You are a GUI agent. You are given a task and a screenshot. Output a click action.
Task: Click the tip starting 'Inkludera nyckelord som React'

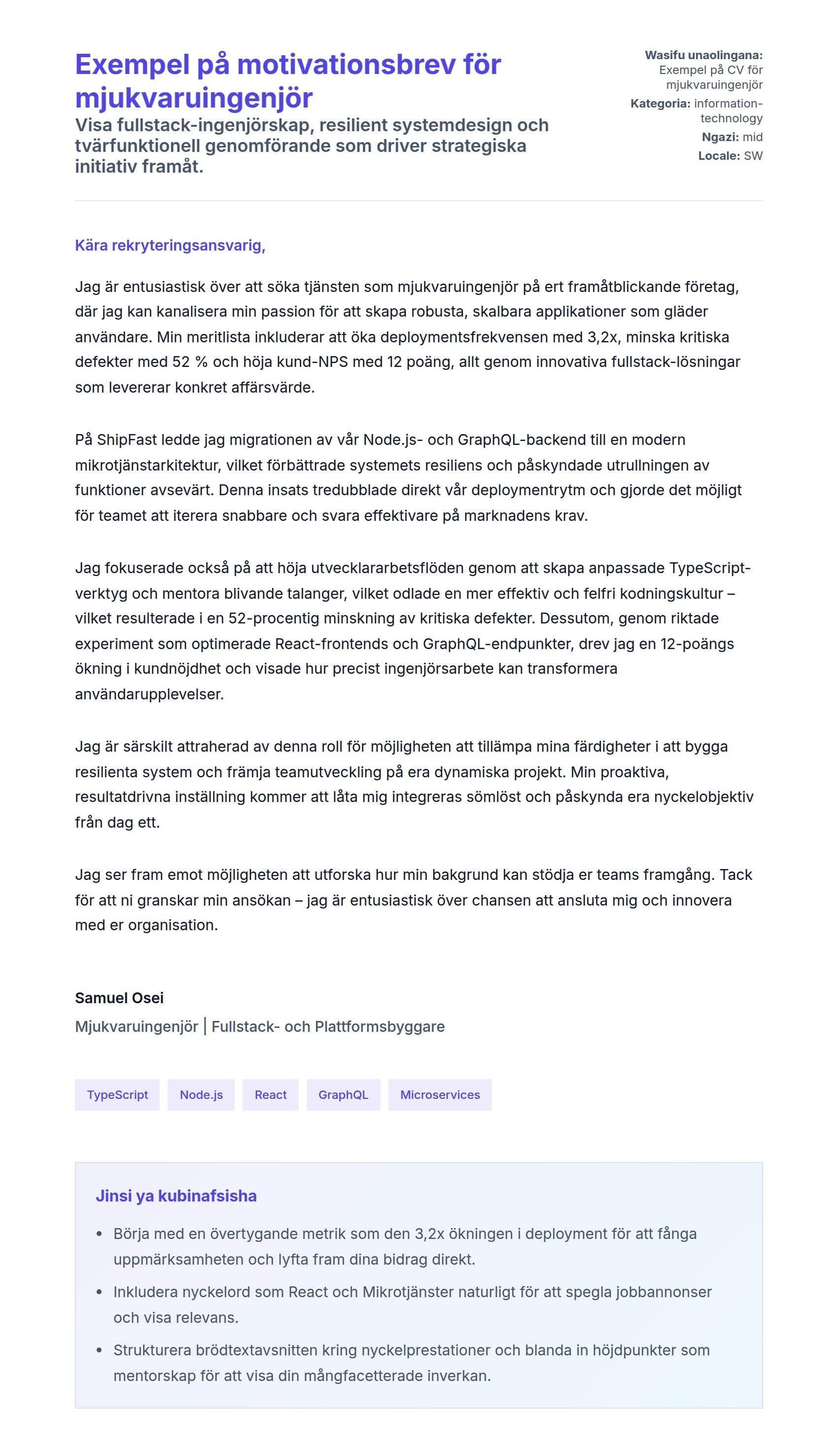412,1305
